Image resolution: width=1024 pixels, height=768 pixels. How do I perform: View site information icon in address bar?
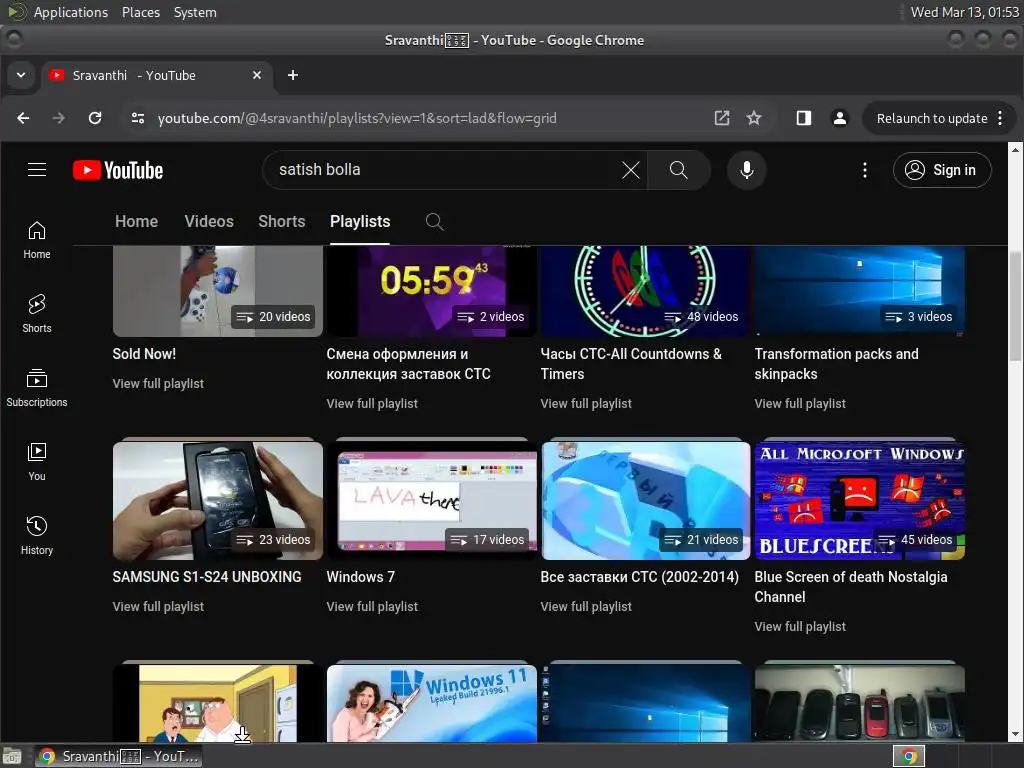click(138, 118)
